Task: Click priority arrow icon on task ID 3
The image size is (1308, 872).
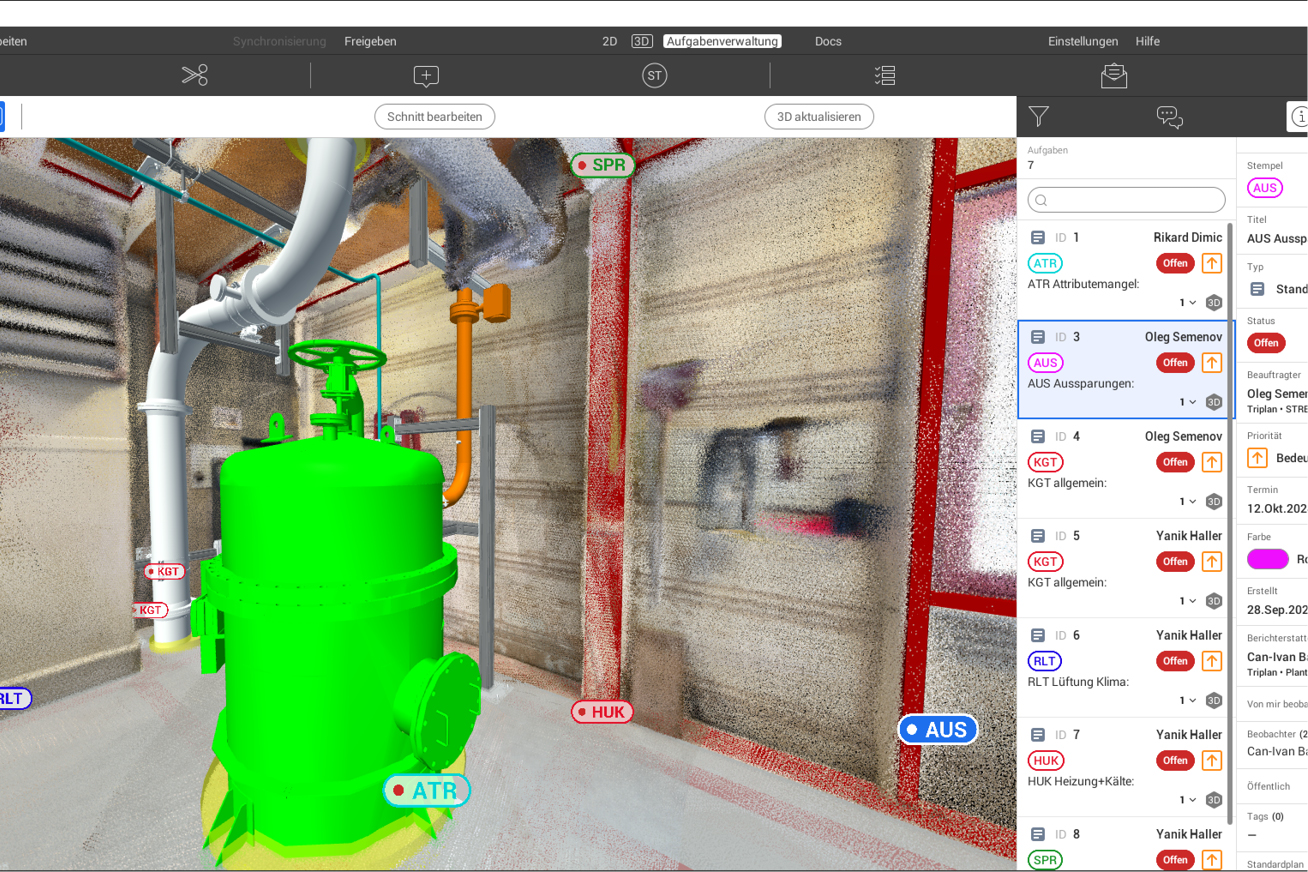Action: tap(1212, 362)
